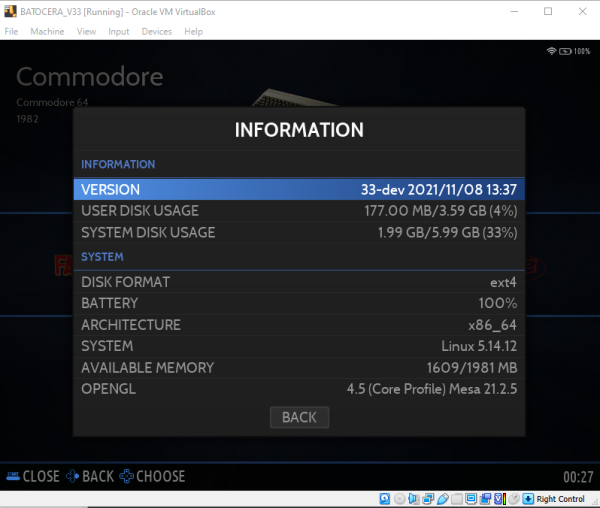The image size is (600, 508).
Task: Click the VirtualBox app icon in title bar
Action: click(x=10, y=11)
